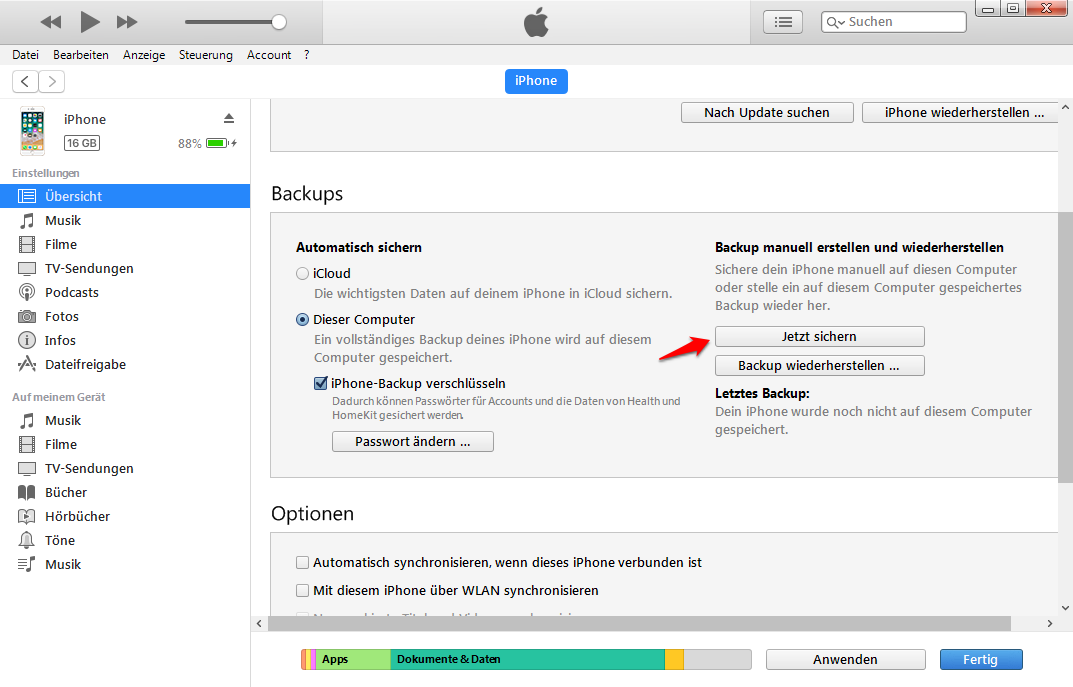Open Hörbücher on the device
1073x687 pixels.
pyautogui.click(x=125, y=516)
